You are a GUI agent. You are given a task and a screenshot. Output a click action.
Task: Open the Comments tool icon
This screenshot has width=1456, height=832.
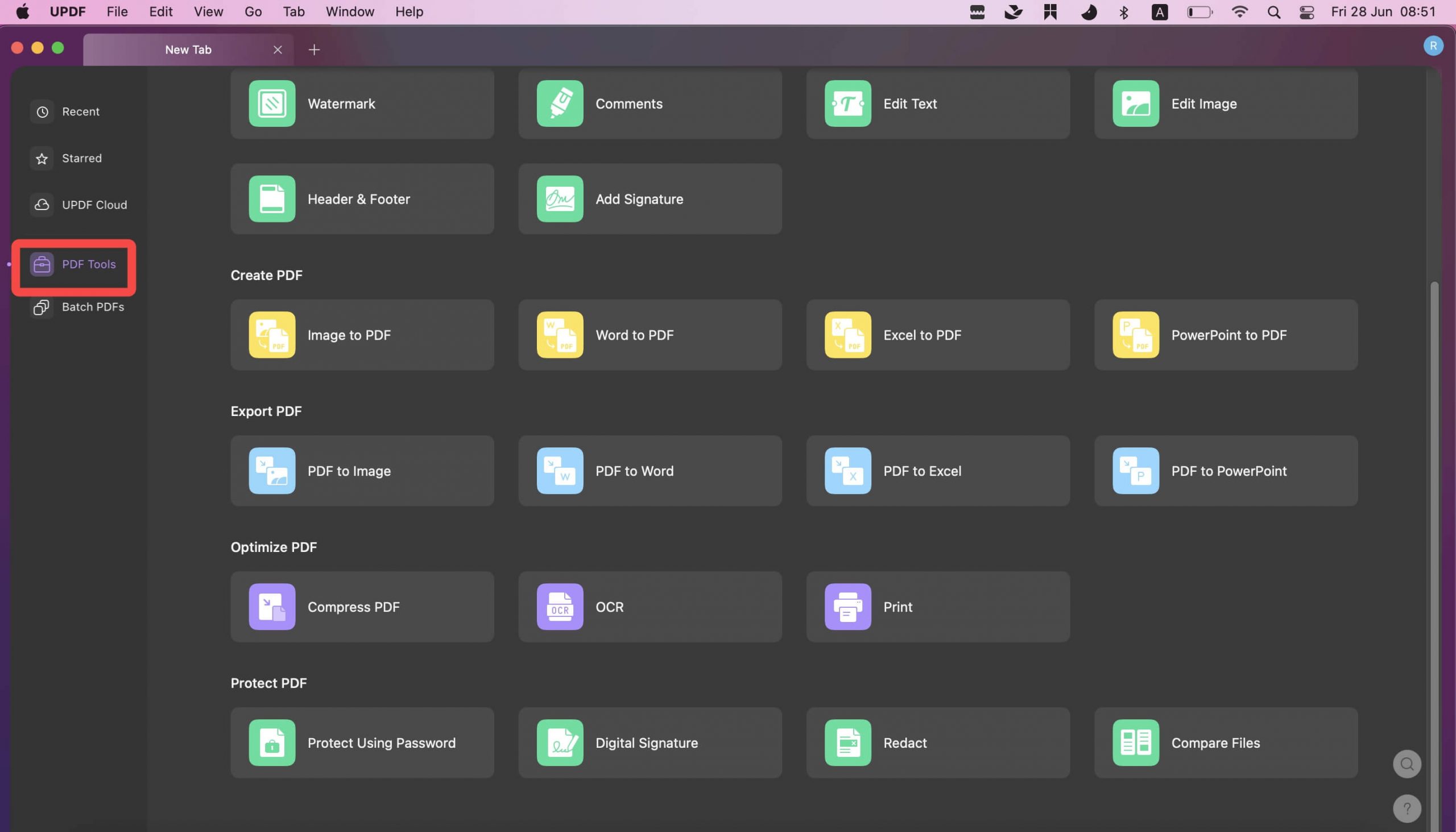coord(560,104)
